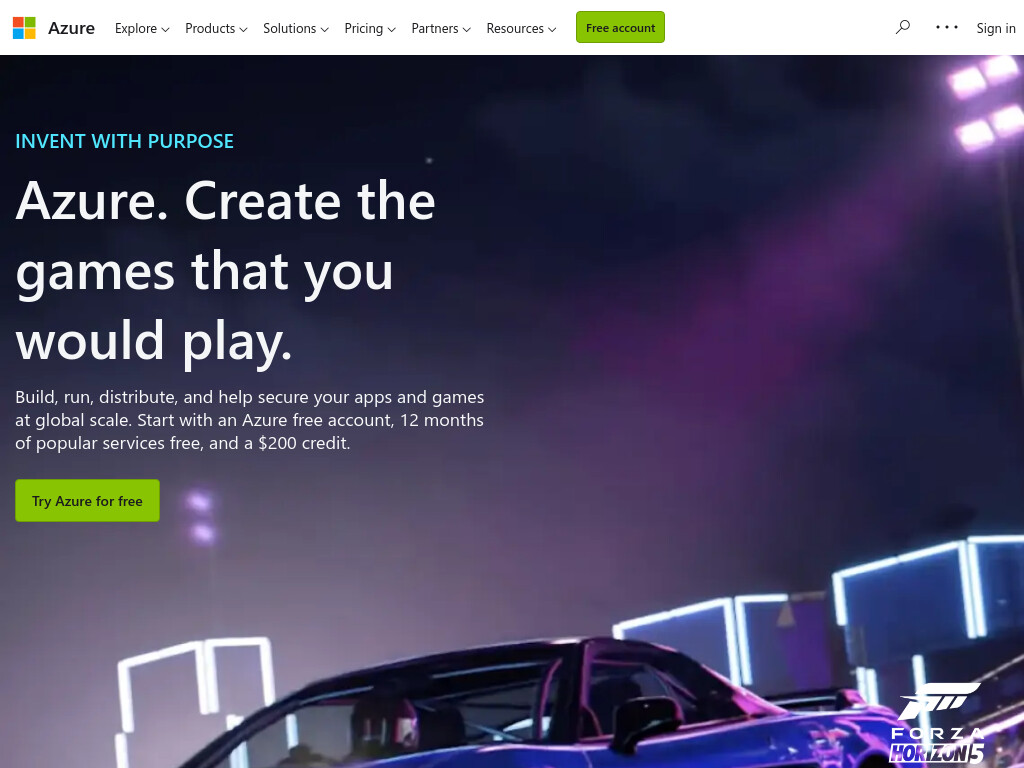Click the chevron beside Pricing

click(x=391, y=29)
